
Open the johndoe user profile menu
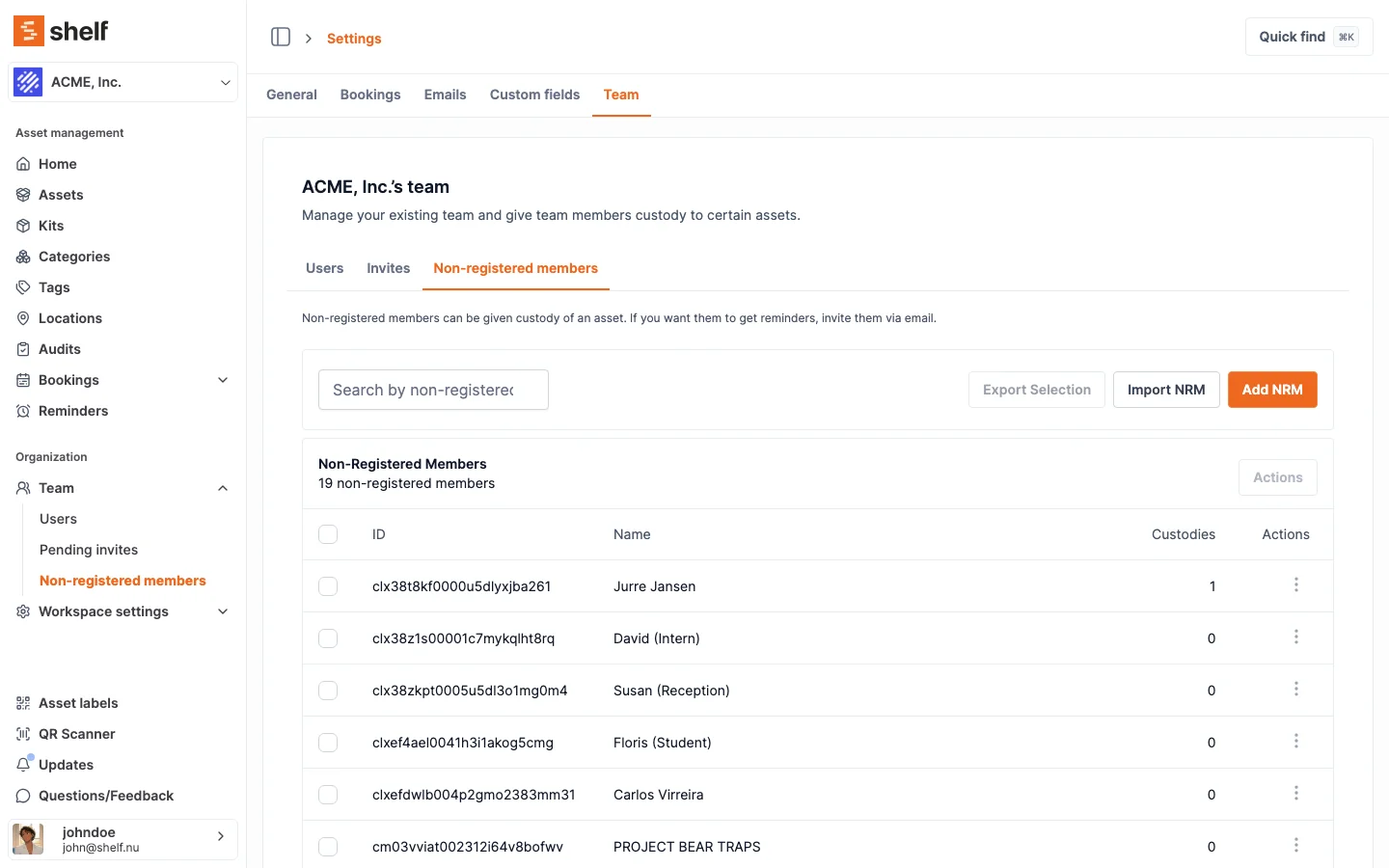[123, 839]
